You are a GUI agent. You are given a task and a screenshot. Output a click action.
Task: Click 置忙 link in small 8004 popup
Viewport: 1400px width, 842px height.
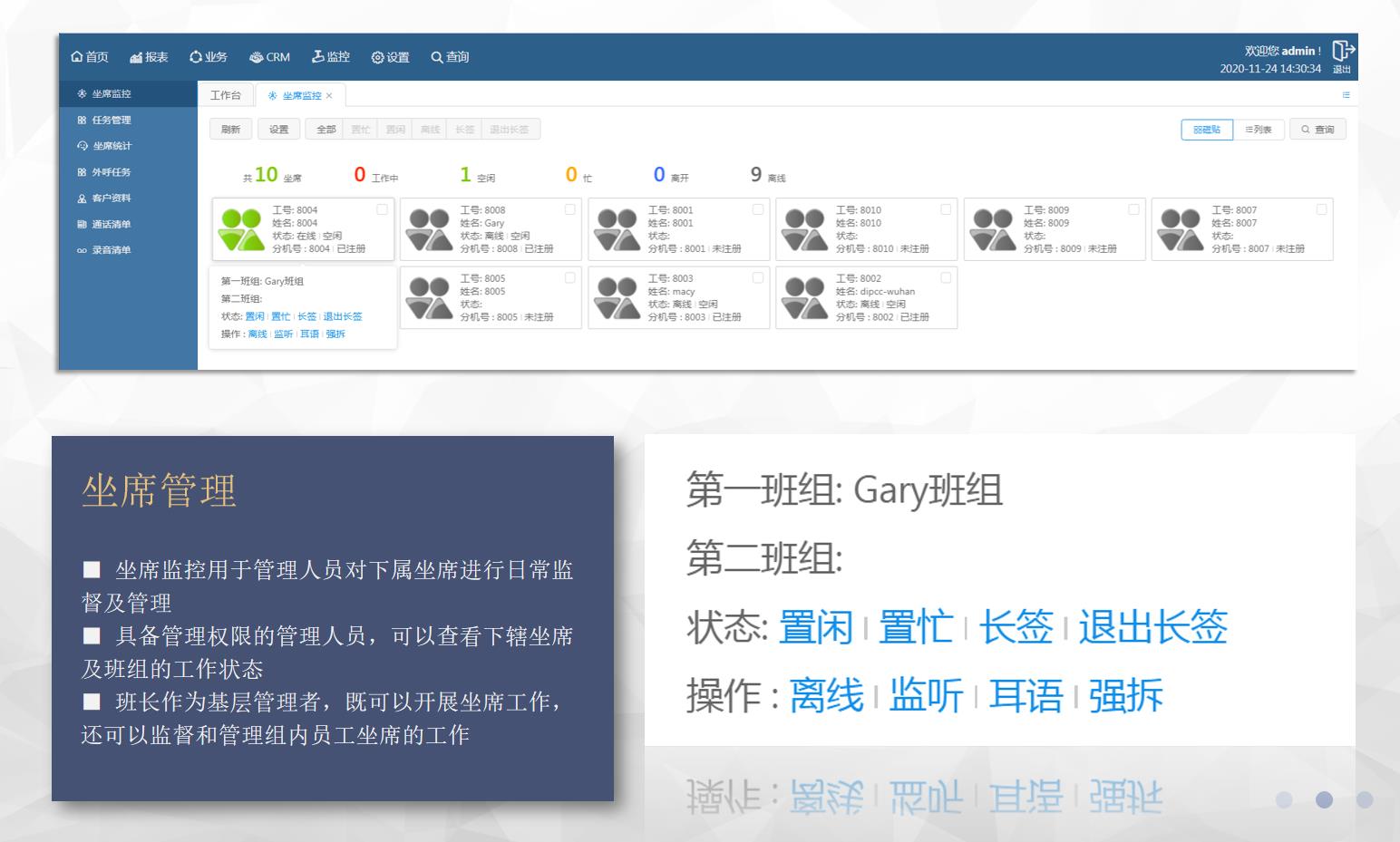(281, 316)
